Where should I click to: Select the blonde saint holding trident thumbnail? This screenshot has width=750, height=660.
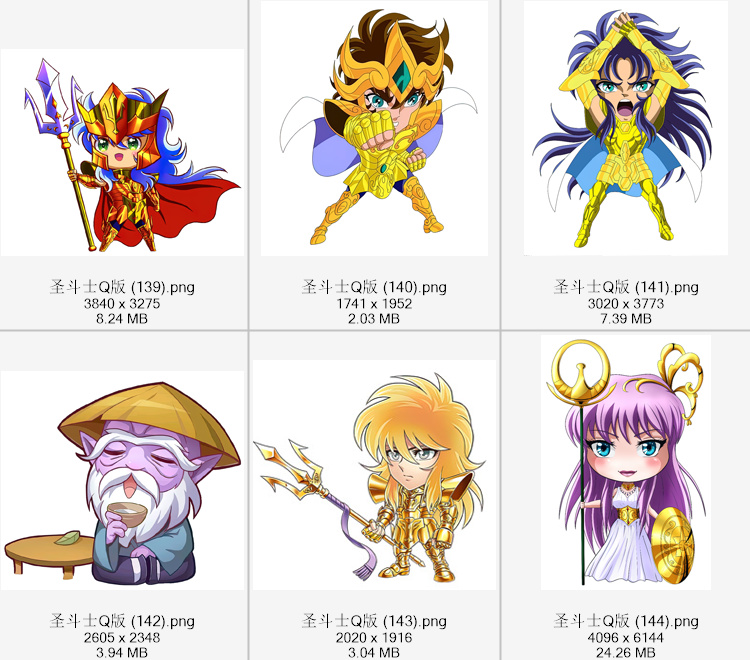click(375, 475)
